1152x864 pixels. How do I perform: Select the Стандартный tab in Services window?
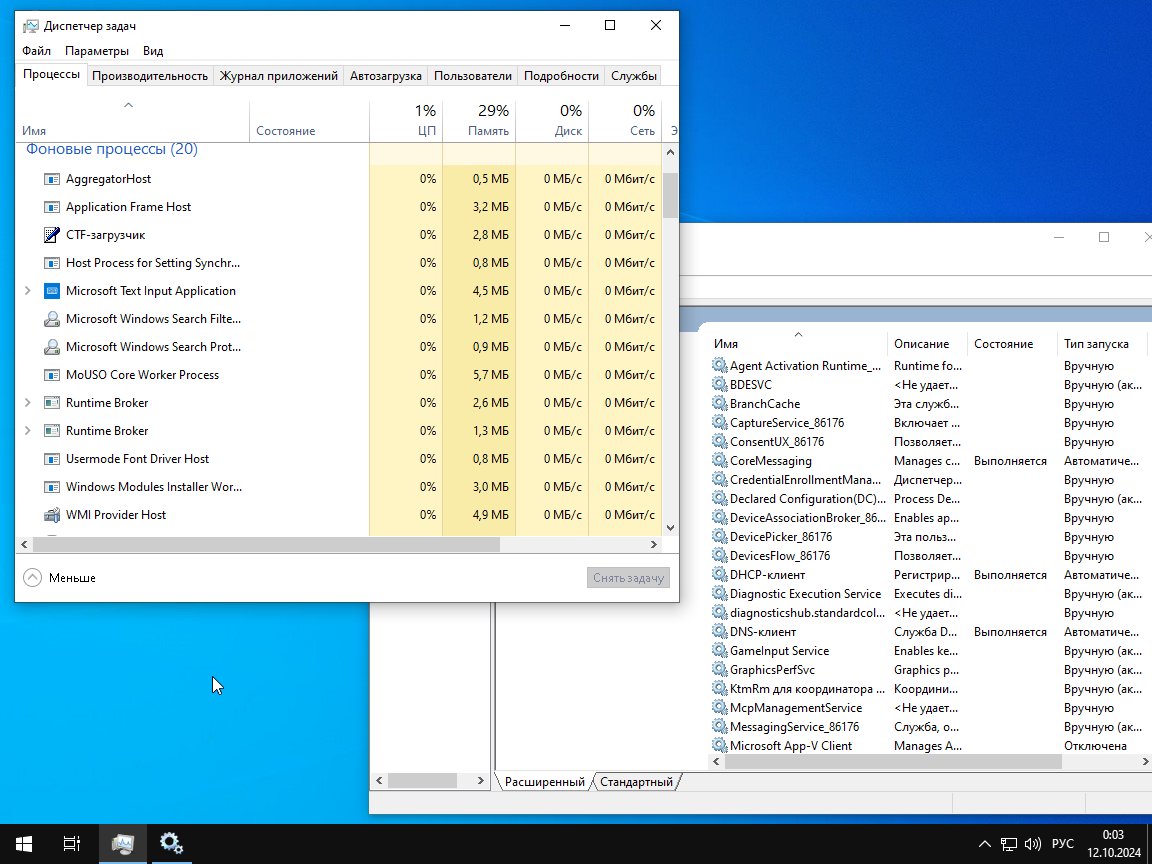click(x=636, y=782)
